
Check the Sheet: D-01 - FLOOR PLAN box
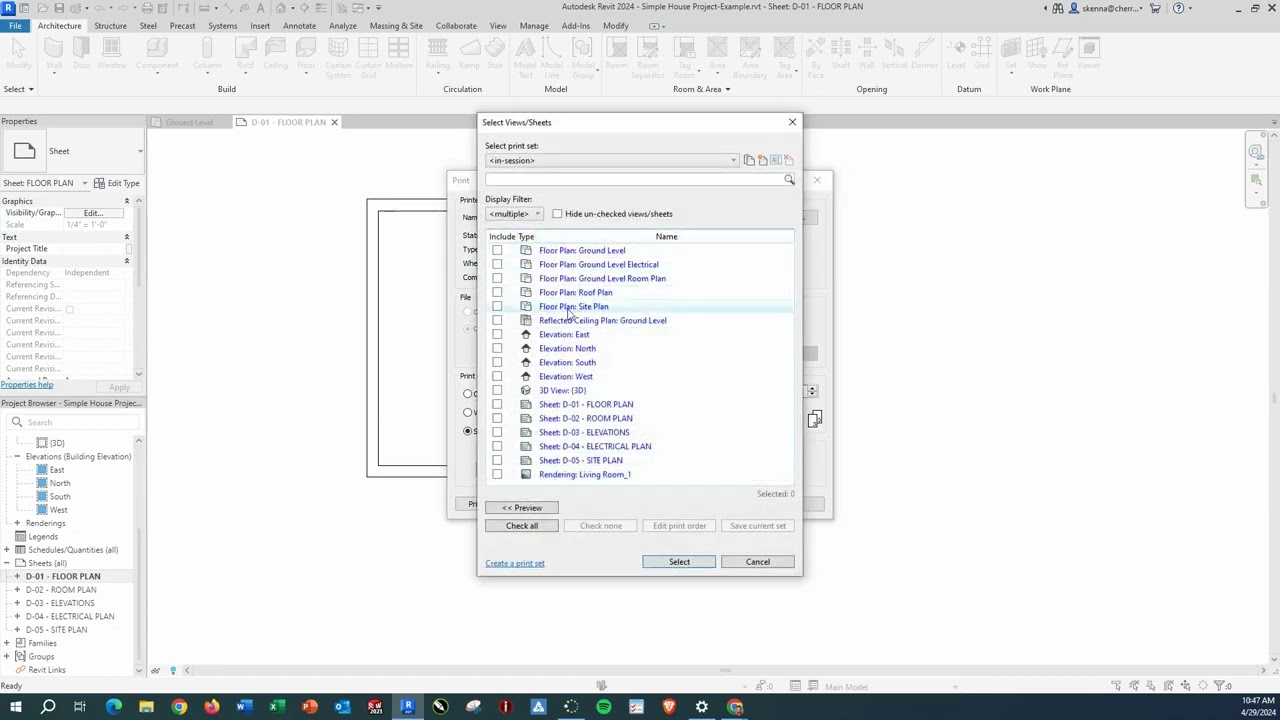pyautogui.click(x=497, y=405)
